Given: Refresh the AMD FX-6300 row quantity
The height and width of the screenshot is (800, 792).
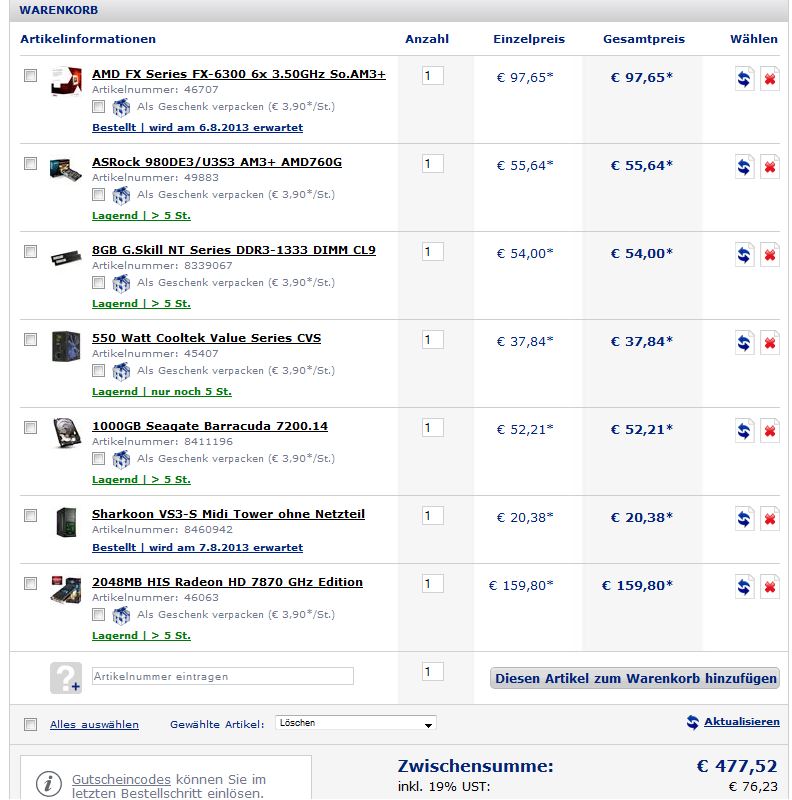Looking at the screenshot, I should point(744,78).
